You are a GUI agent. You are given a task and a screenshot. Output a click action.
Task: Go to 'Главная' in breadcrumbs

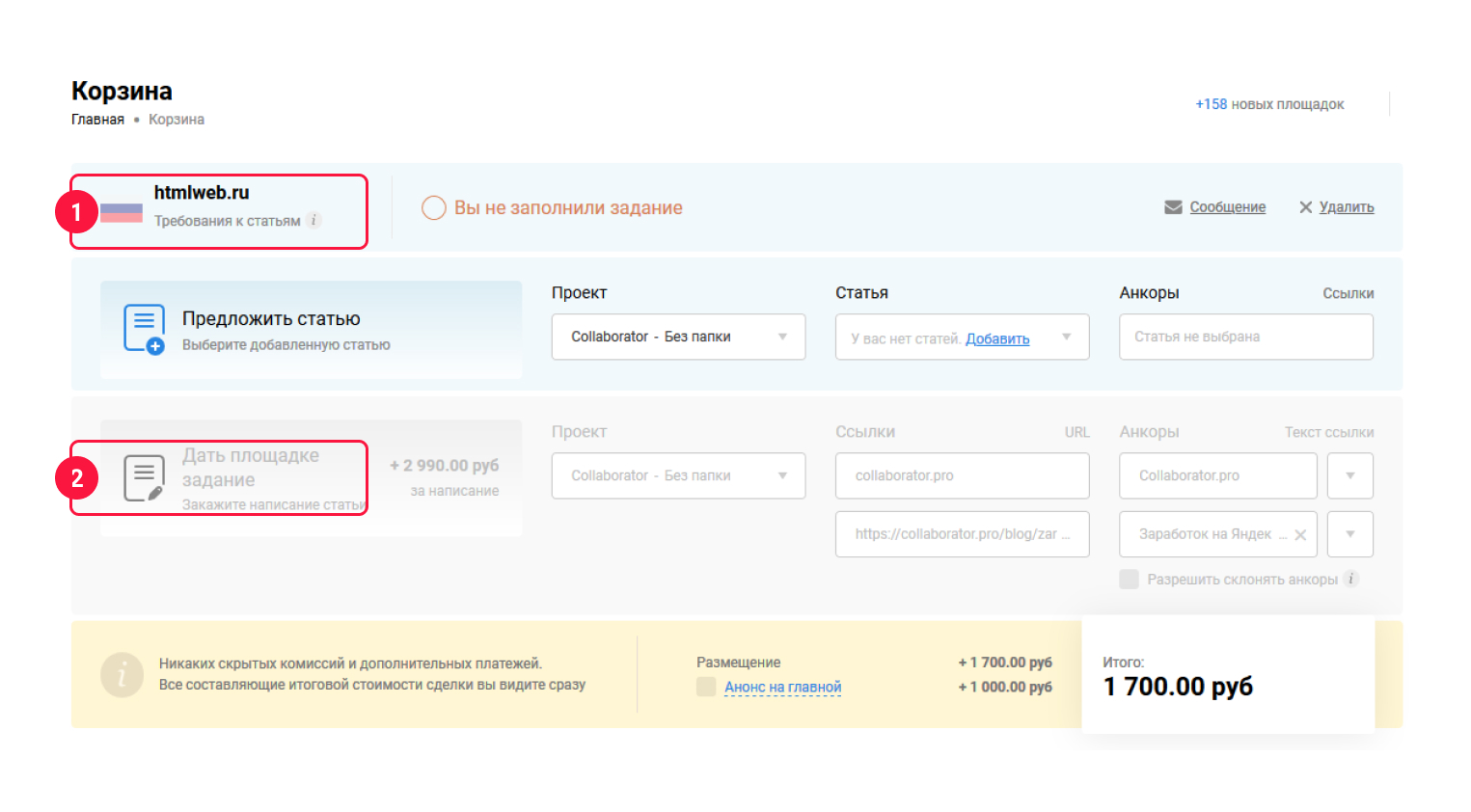pyautogui.click(x=97, y=120)
